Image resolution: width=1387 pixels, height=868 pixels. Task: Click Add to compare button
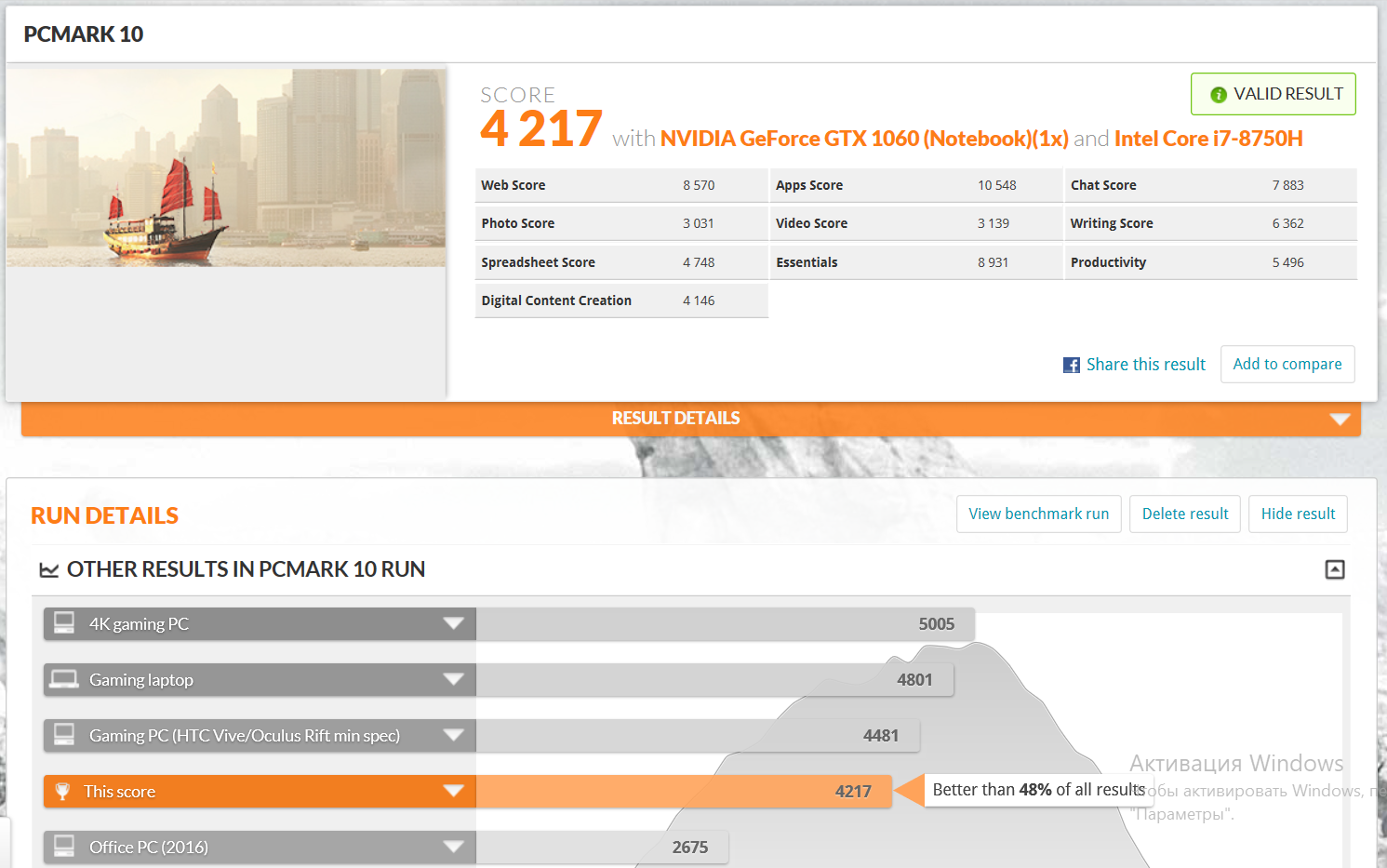1287,364
